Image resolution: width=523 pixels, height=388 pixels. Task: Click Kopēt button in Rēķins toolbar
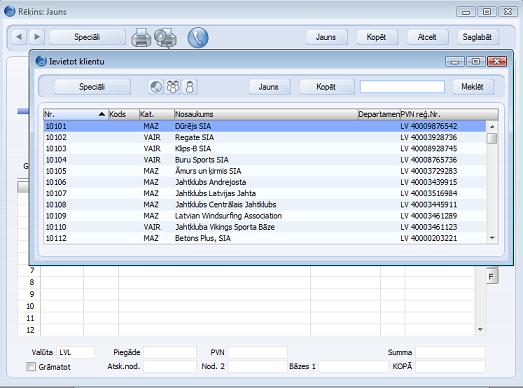377,37
